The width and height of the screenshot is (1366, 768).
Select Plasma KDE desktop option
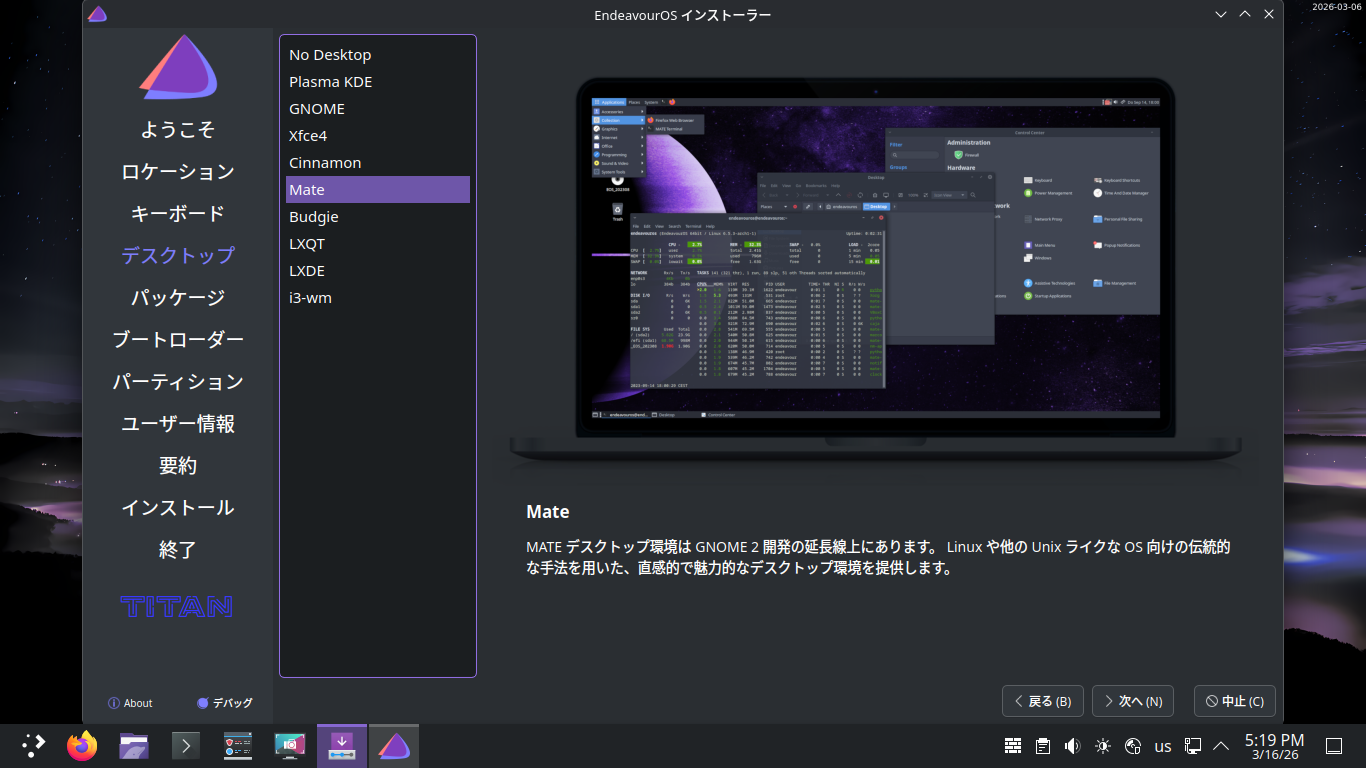tap(330, 82)
